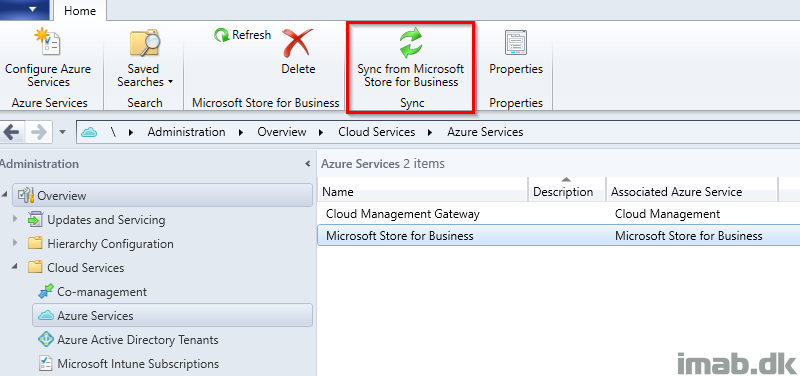
Task: Sort by the Name column header
Action: pyautogui.click(x=422, y=192)
